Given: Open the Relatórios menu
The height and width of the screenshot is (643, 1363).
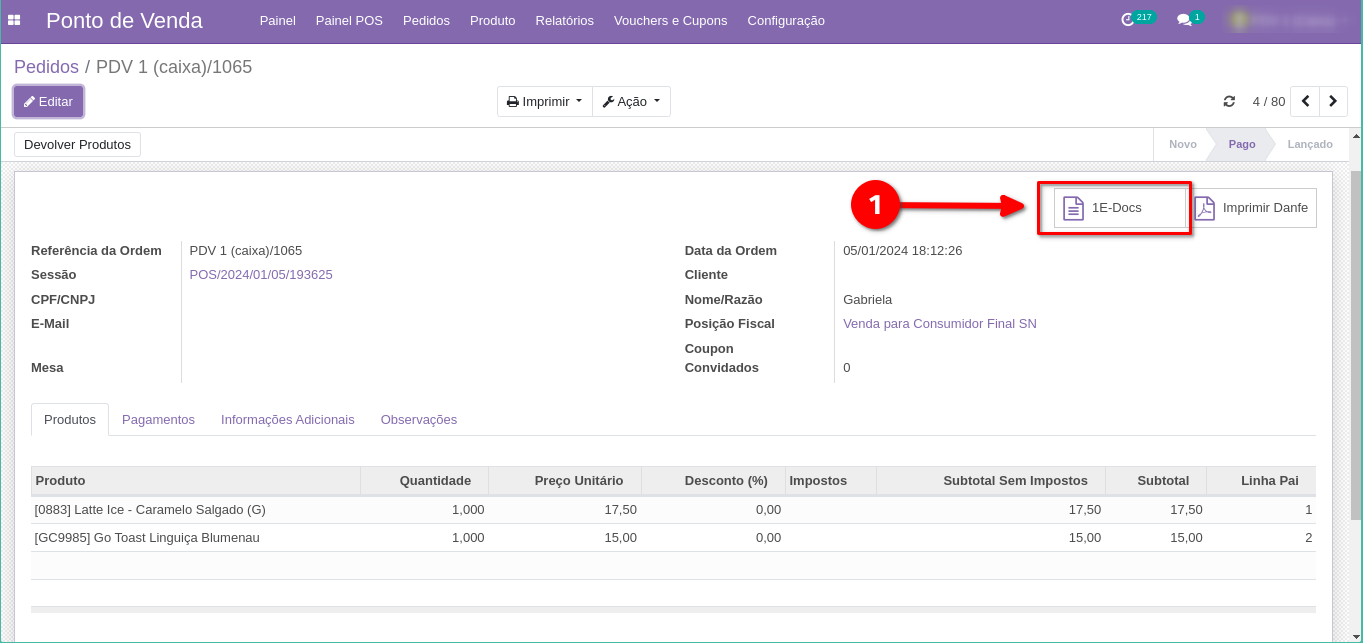Looking at the screenshot, I should point(564,21).
